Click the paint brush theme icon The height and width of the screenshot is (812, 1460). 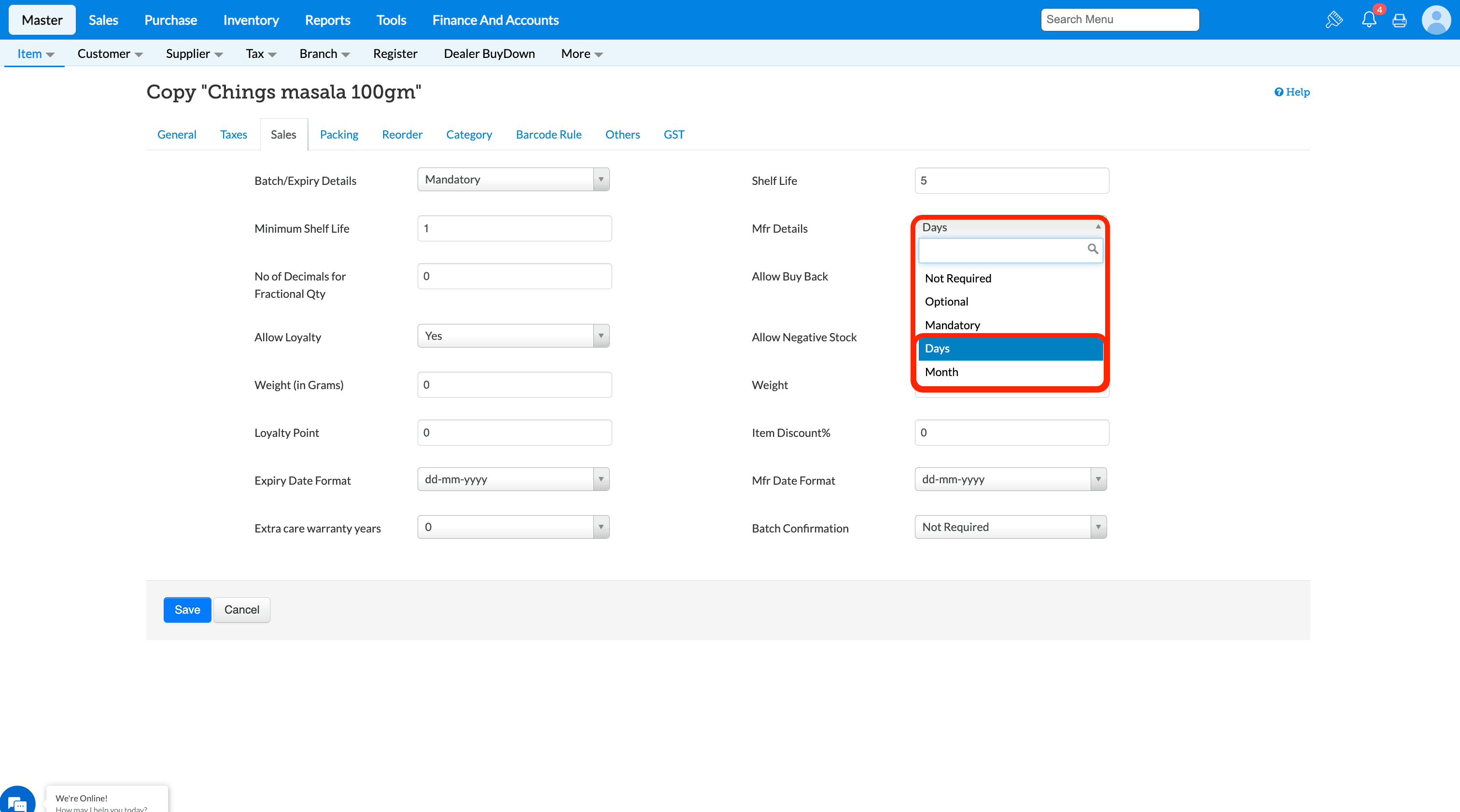pos(1334,20)
